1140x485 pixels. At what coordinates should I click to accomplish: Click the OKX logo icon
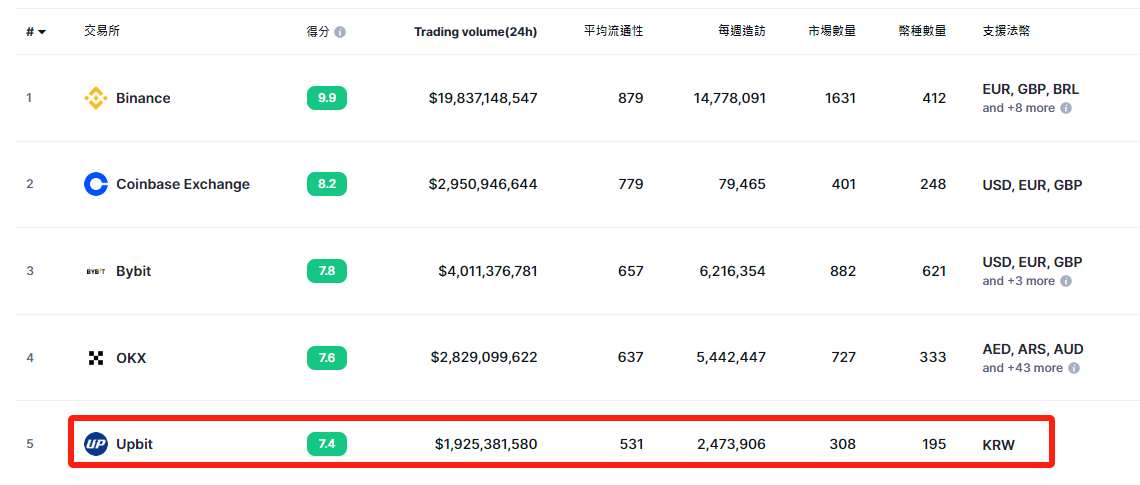click(x=96, y=358)
